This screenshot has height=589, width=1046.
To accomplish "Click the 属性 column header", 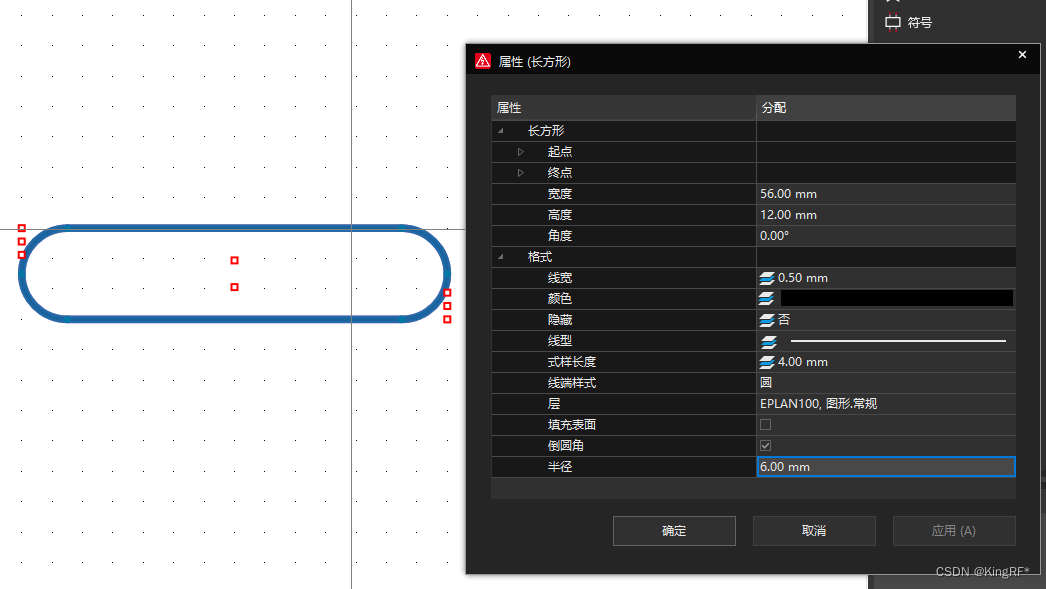I will tap(624, 108).
